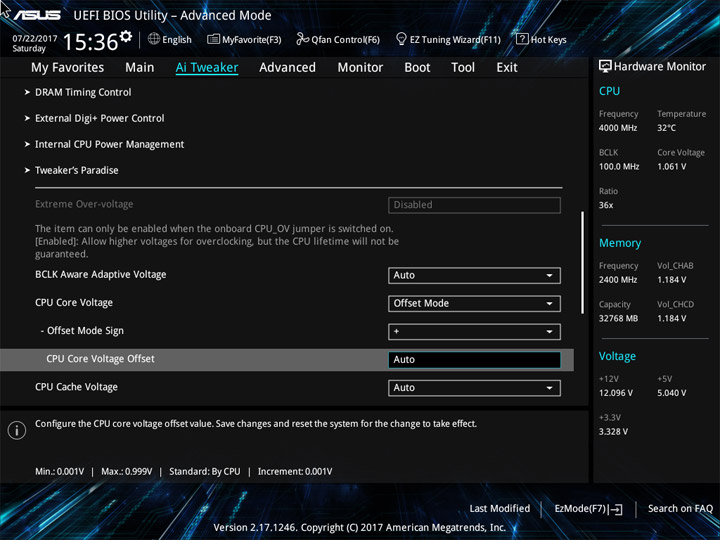
Task: Click the memory frequency 2400 MHz
Action: (618, 280)
